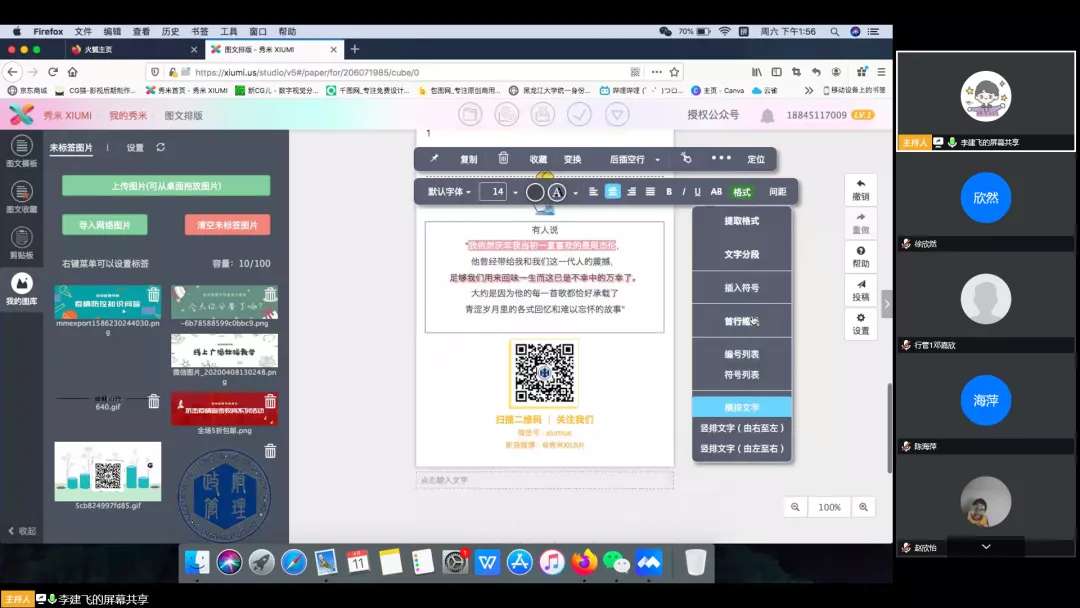Toggle italic text formatting

(684, 192)
